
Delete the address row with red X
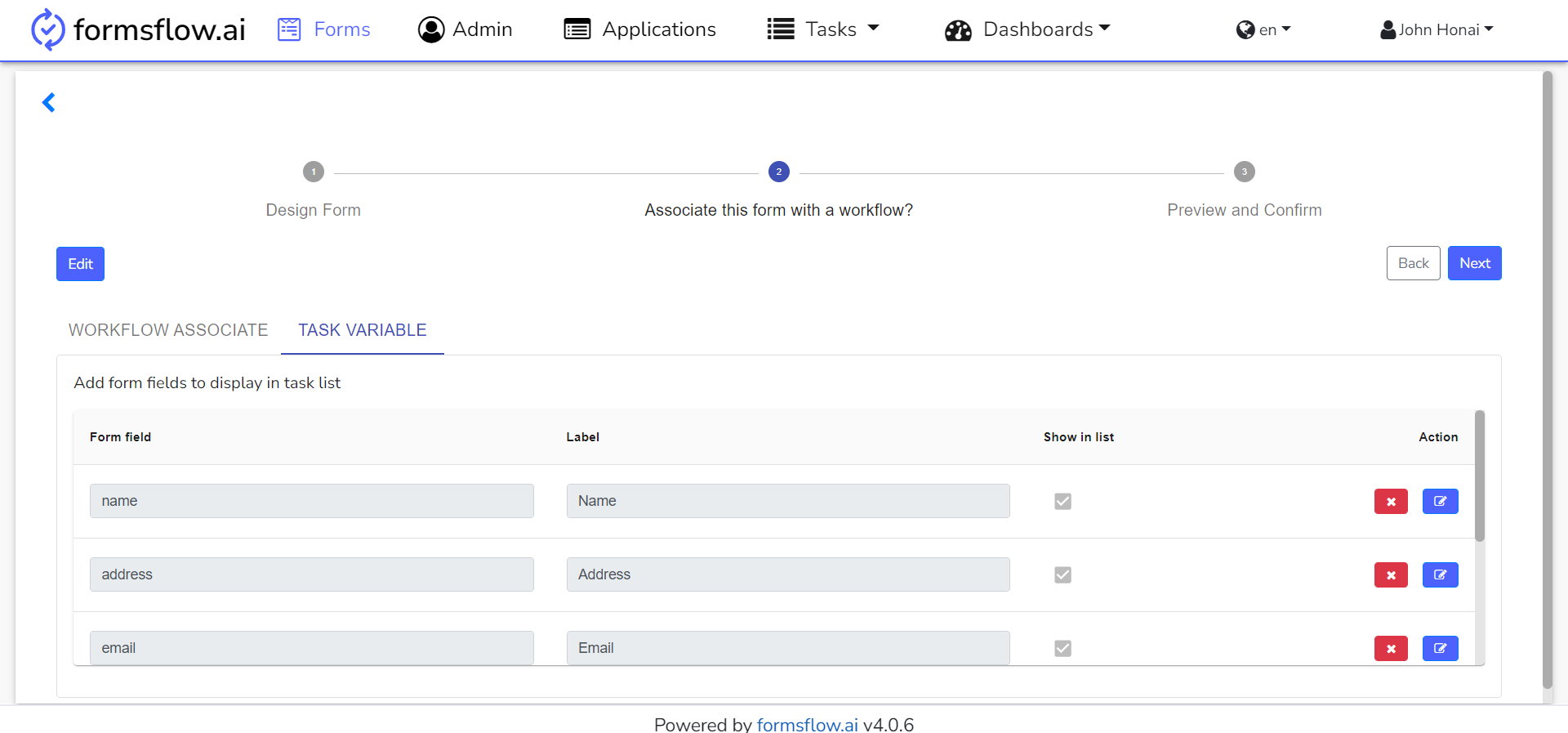tap(1391, 575)
